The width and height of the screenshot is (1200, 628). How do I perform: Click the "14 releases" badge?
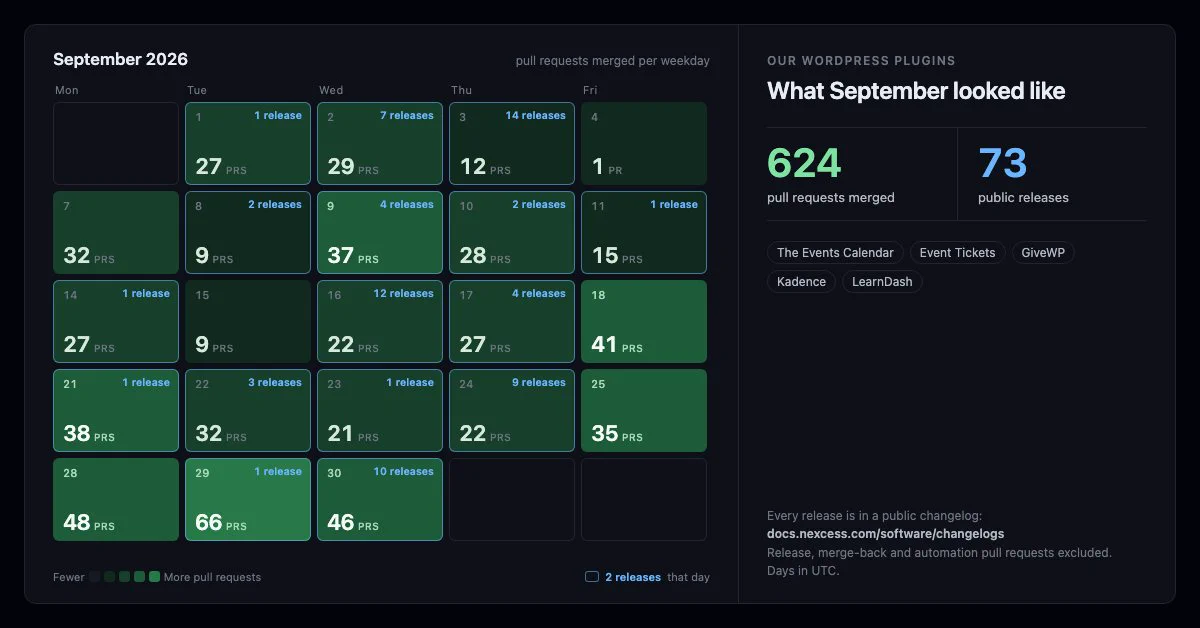point(535,116)
